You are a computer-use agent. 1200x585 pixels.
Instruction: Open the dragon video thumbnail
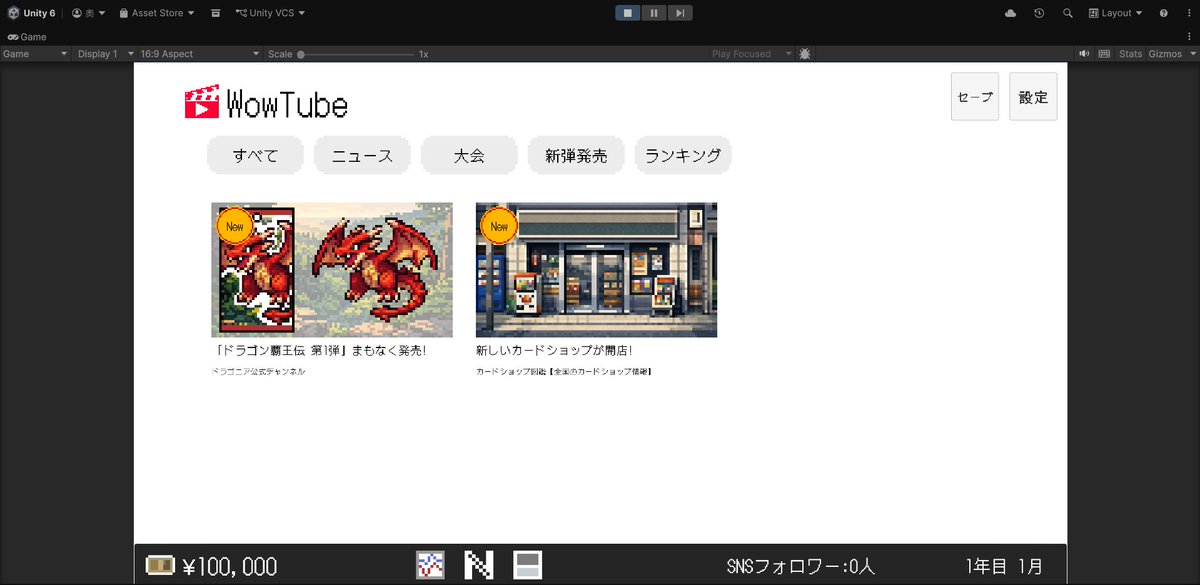(x=331, y=268)
